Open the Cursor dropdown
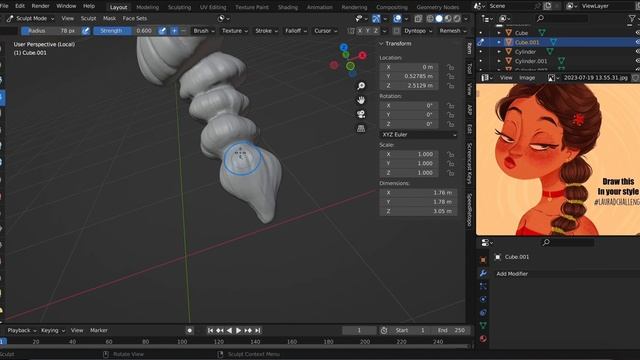The image size is (640, 360). (326, 31)
